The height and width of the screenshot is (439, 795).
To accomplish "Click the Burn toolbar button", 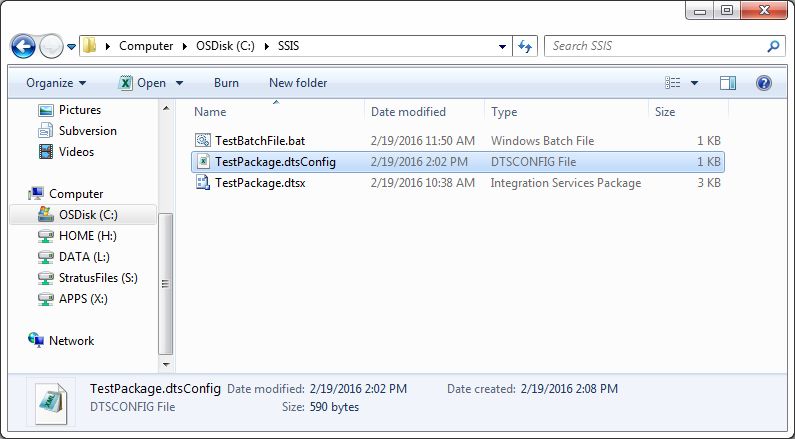I will pyautogui.click(x=226, y=83).
